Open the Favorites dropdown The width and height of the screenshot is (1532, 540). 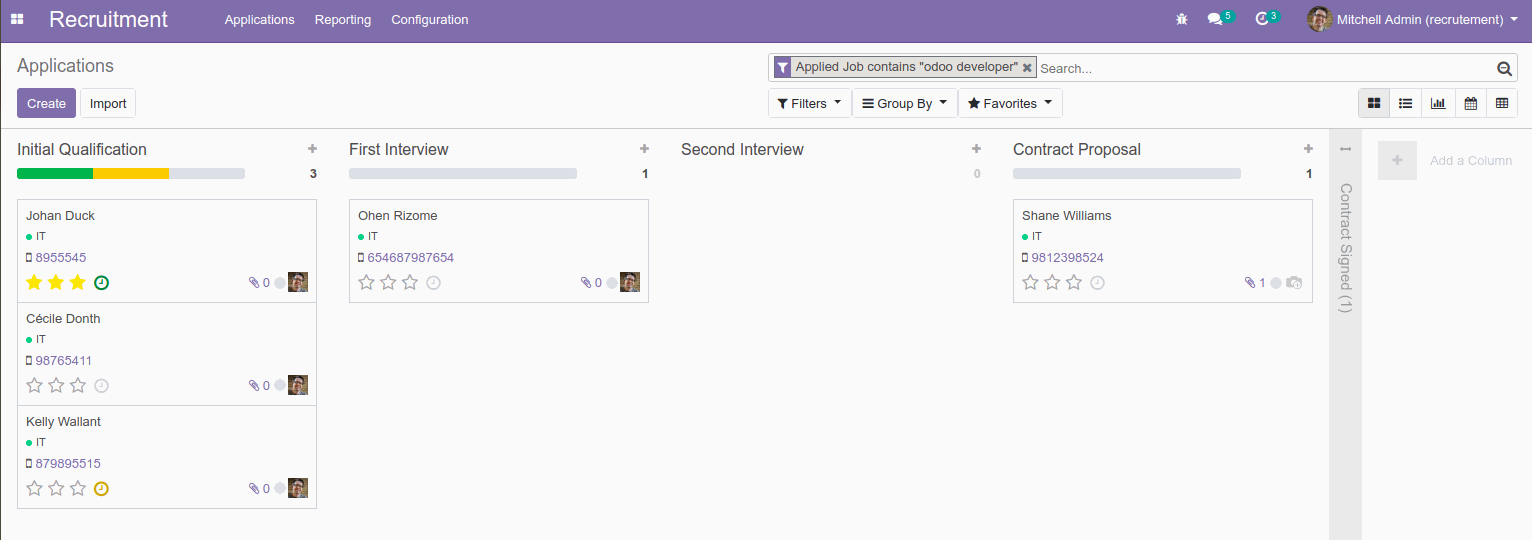tap(1009, 103)
